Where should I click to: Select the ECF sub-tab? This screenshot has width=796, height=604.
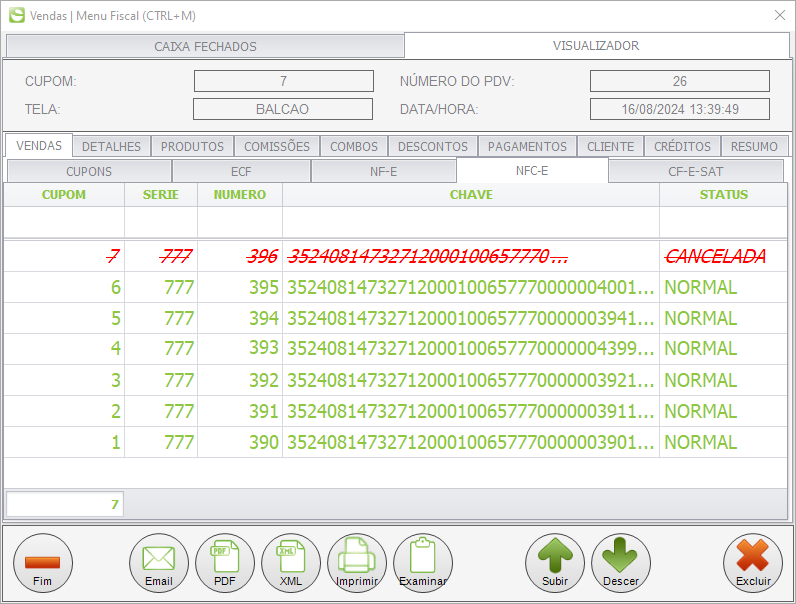coord(241,172)
